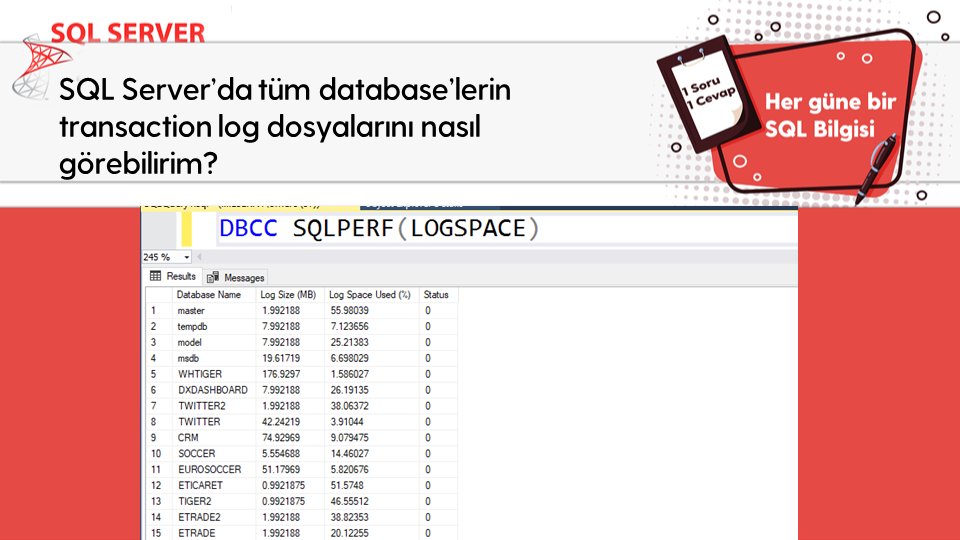
Task: Click the Status 0 cell for CRM
Action: 437,438
